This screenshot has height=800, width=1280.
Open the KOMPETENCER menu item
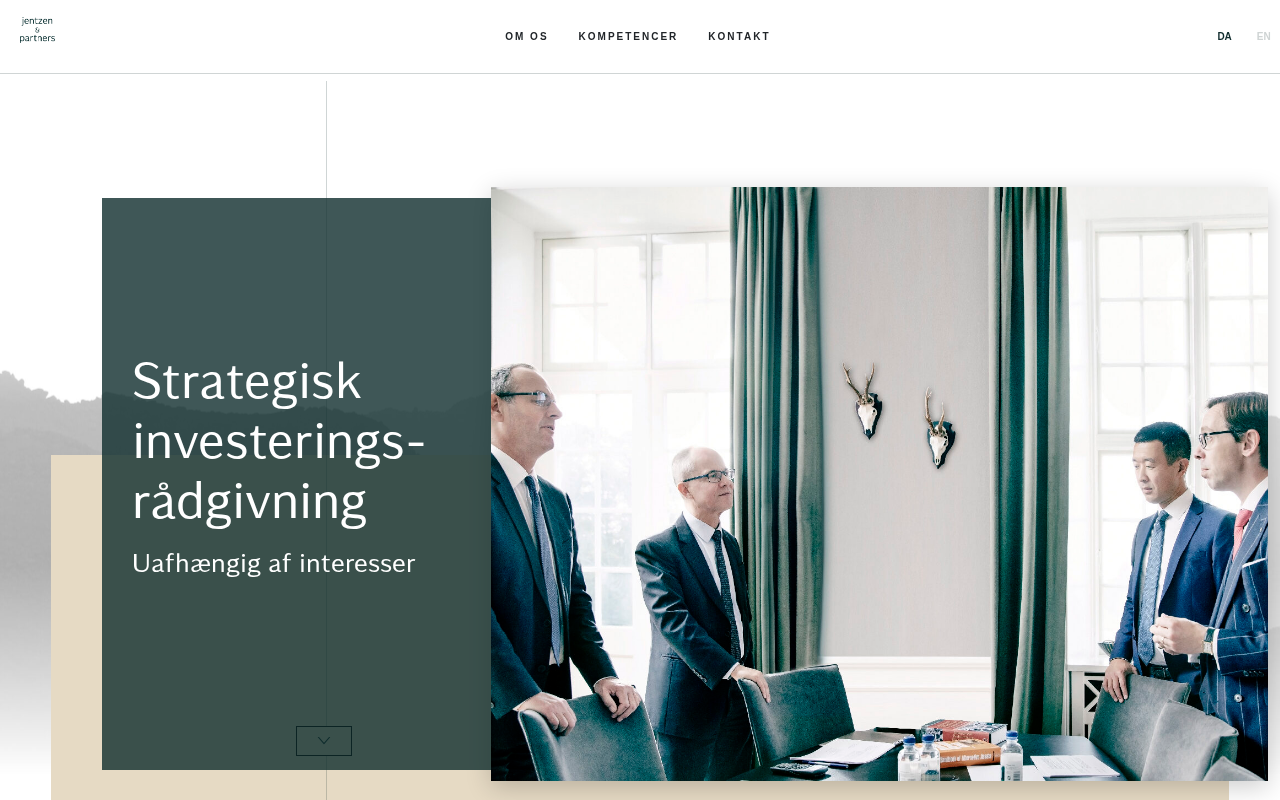point(628,37)
